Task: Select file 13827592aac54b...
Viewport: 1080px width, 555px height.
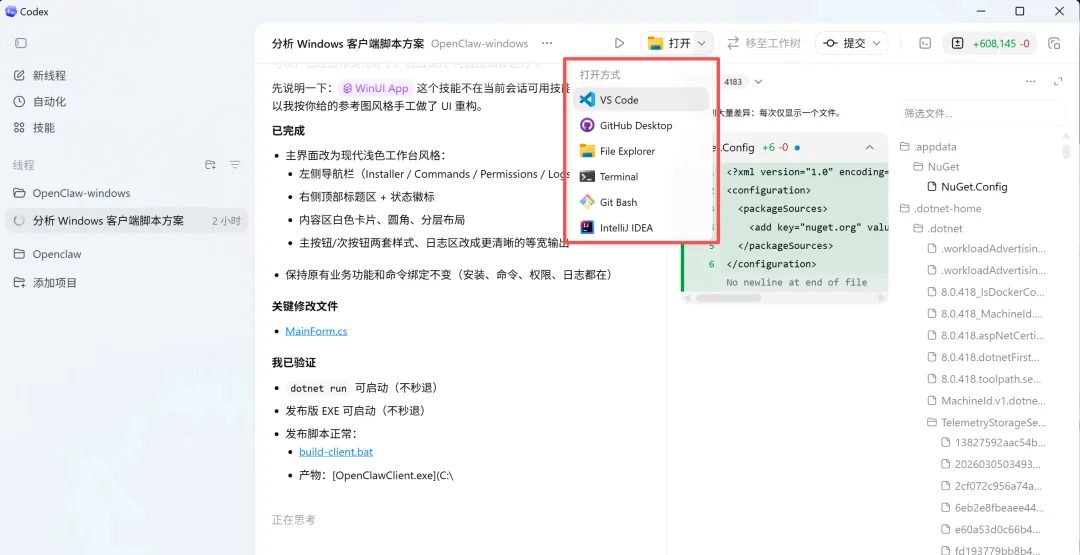Action: point(994,443)
